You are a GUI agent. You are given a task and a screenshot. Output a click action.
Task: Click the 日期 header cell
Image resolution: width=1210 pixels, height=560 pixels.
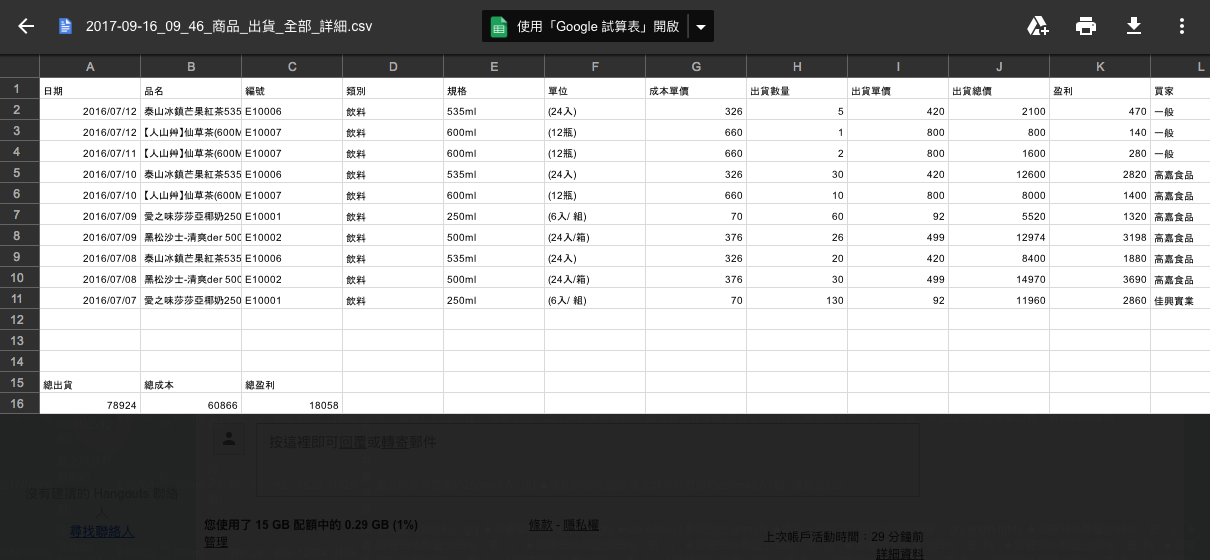point(90,89)
